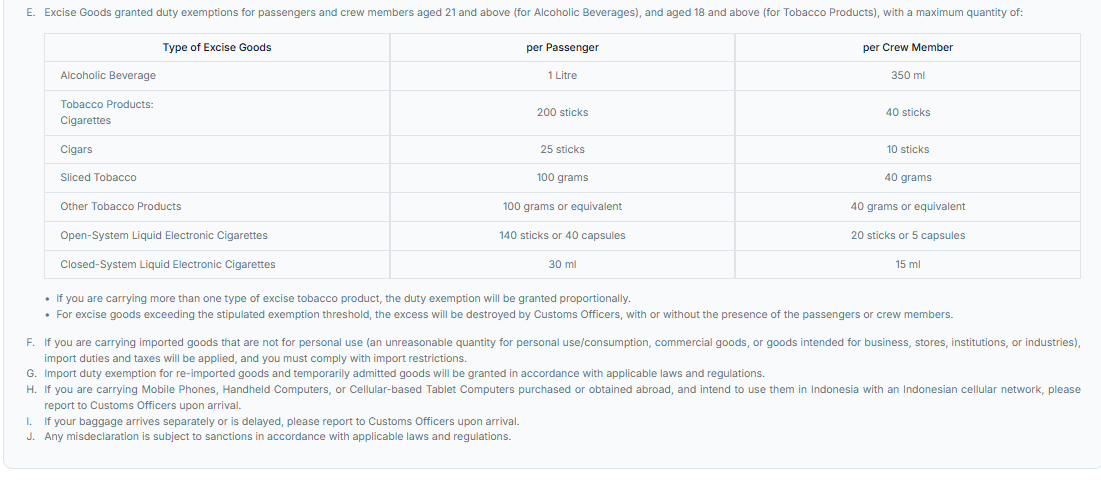Click the "per Crew Member" column header

point(907,47)
